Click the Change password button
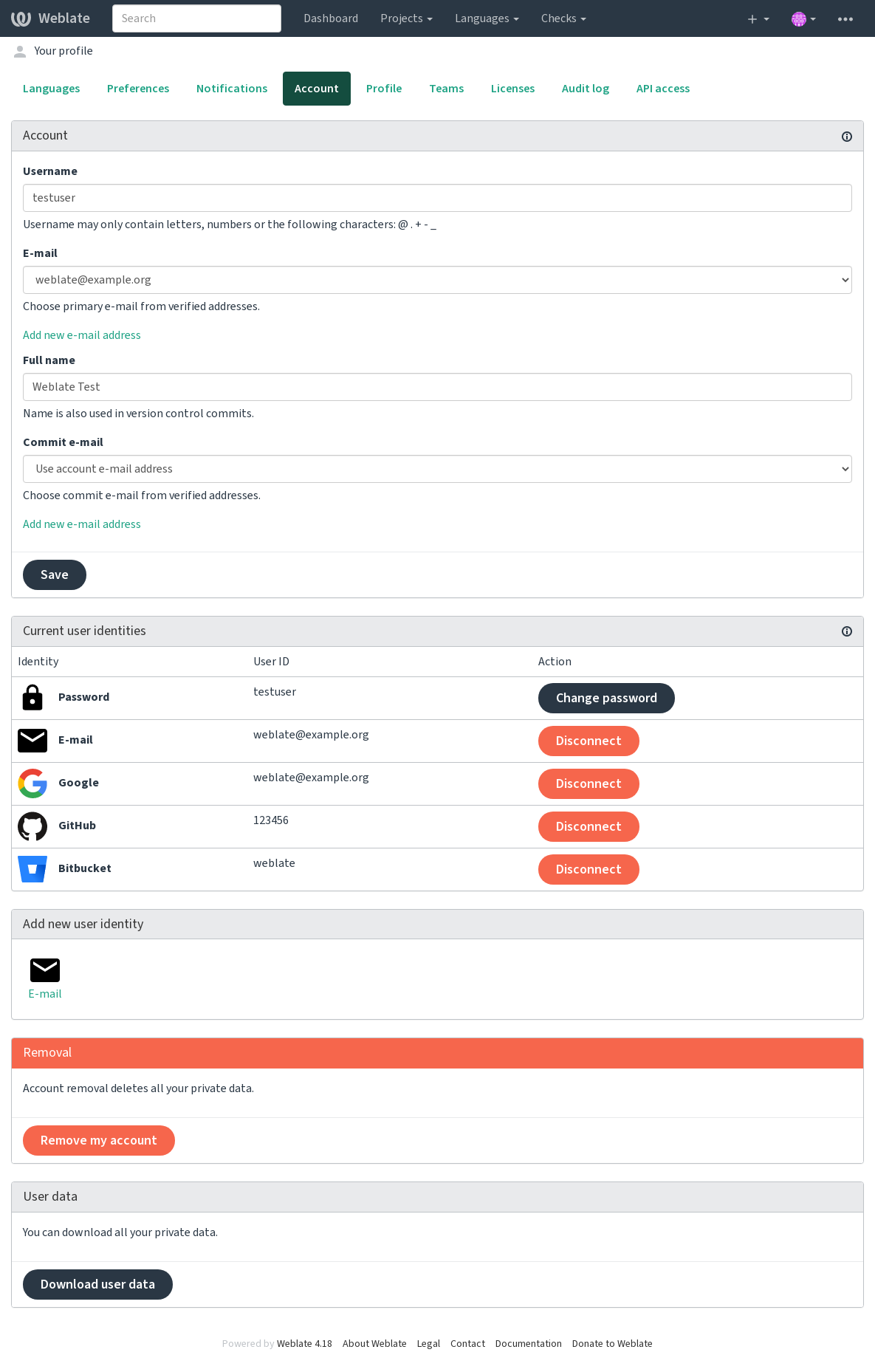The image size is (875, 1372). pyautogui.click(x=606, y=698)
